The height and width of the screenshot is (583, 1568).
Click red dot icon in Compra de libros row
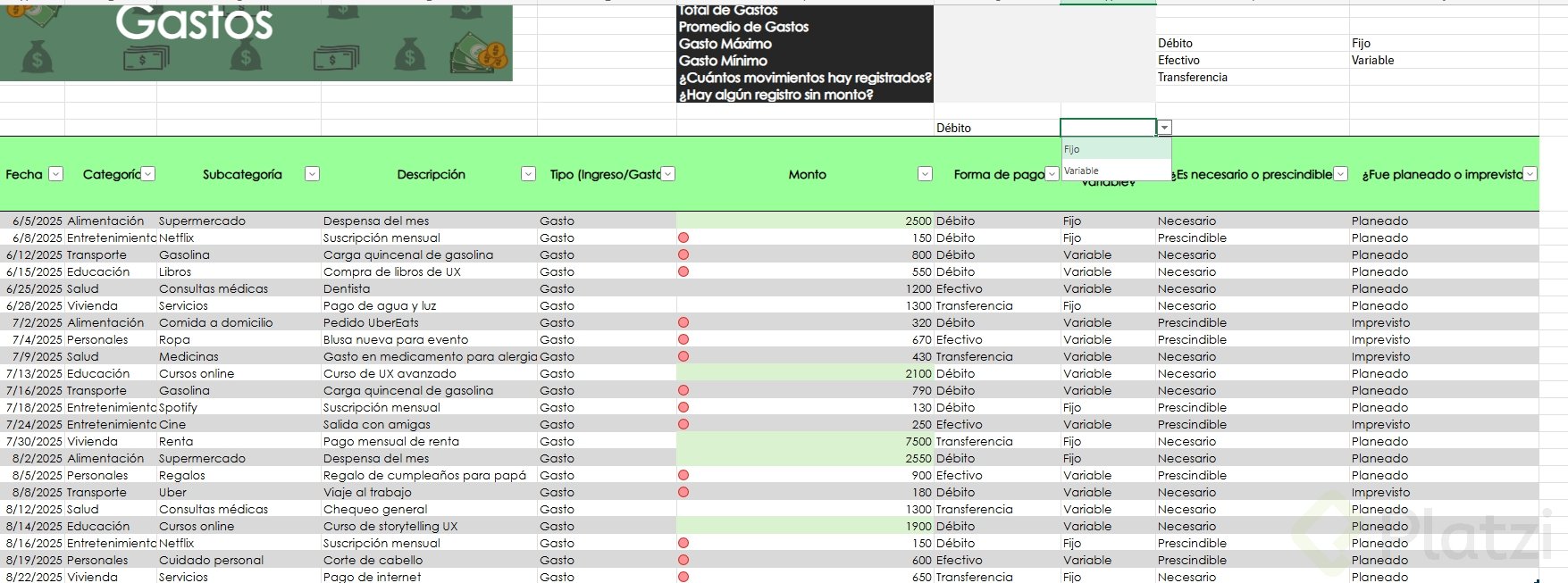pos(683,271)
